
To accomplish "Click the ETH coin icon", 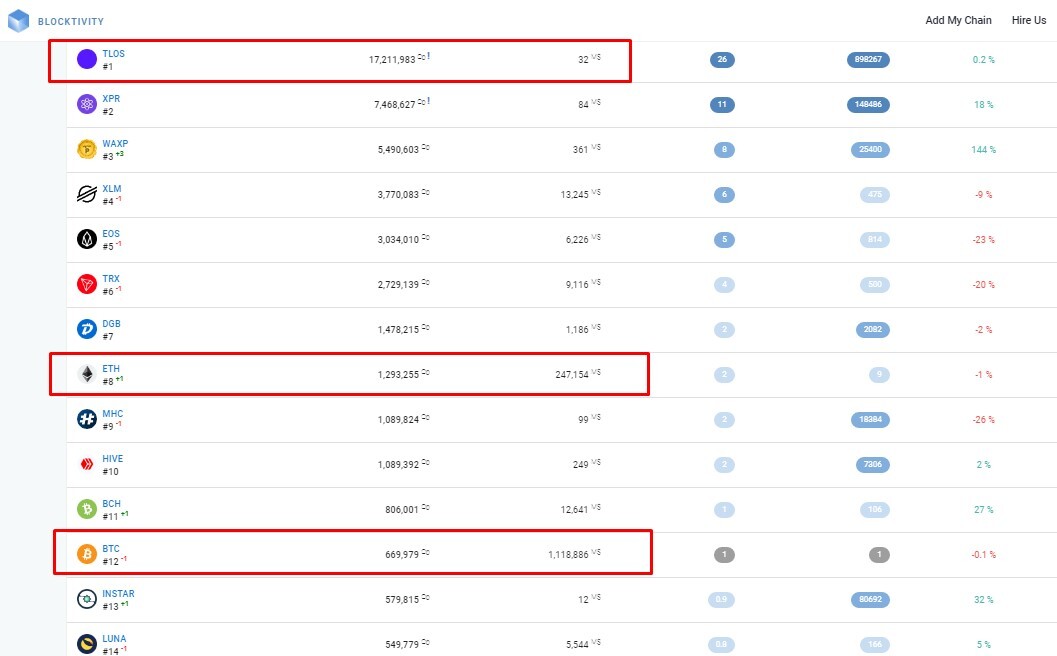I will click(x=87, y=374).
